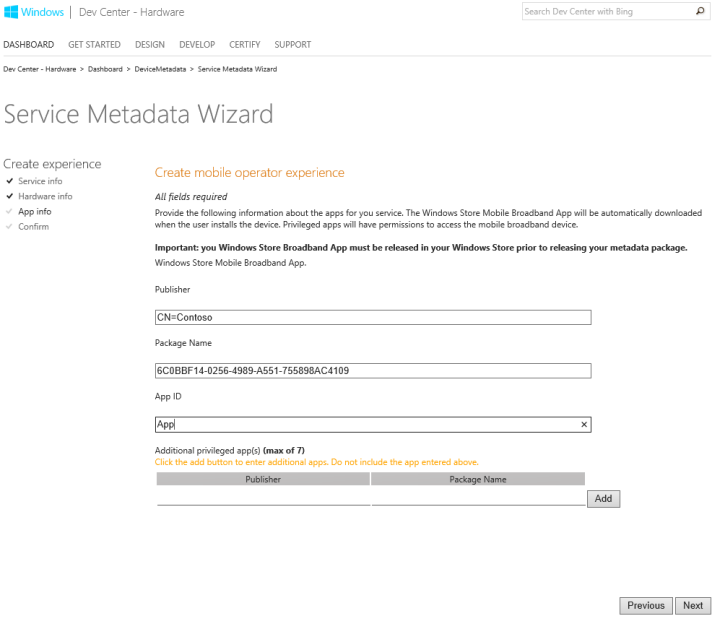Viewport: 720px width, 621px height.
Task: Click Service Metadata Wizard breadcrumb
Action: 237,69
